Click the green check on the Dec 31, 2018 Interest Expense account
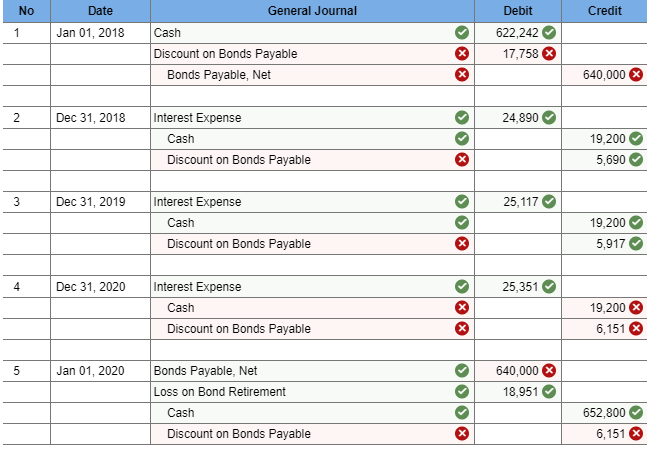 click(462, 118)
